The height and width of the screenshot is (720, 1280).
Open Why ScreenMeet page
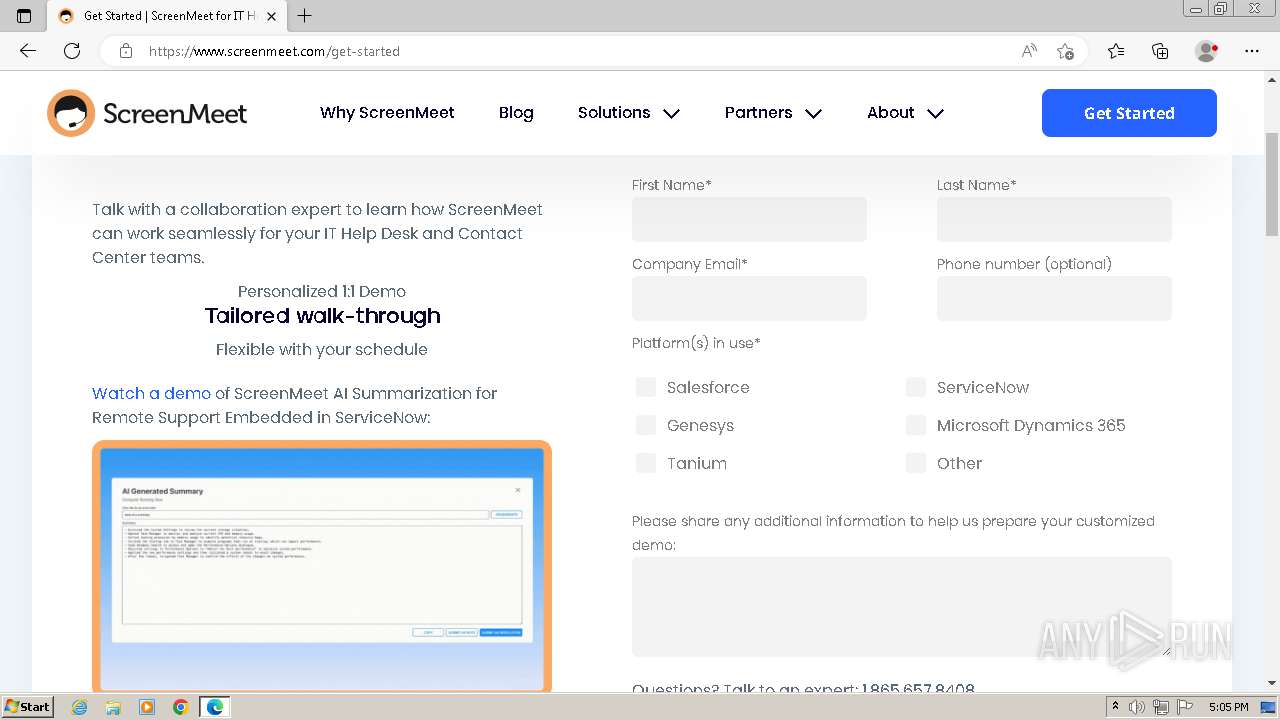387,113
